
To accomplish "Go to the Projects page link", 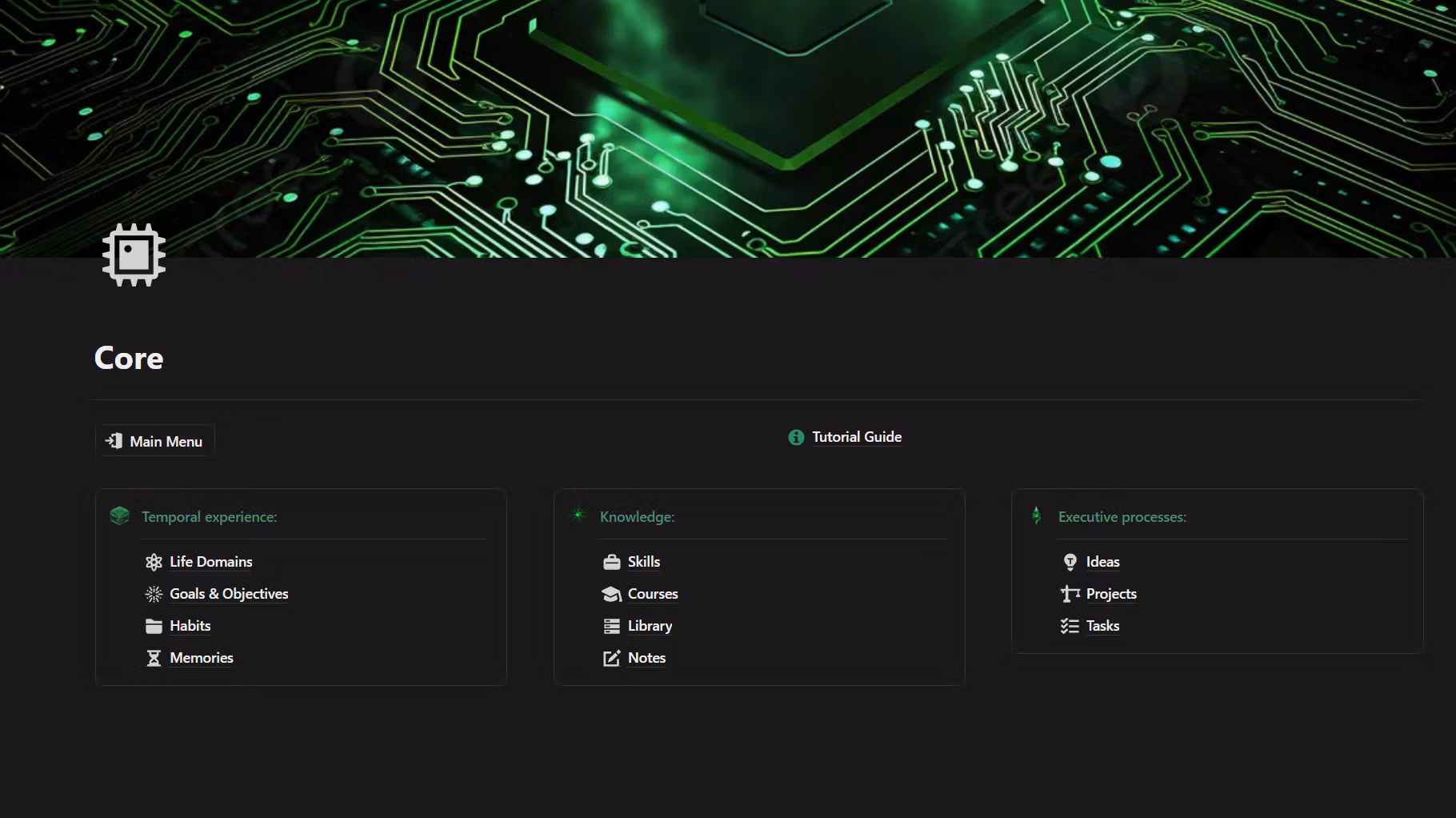I will (1111, 594).
